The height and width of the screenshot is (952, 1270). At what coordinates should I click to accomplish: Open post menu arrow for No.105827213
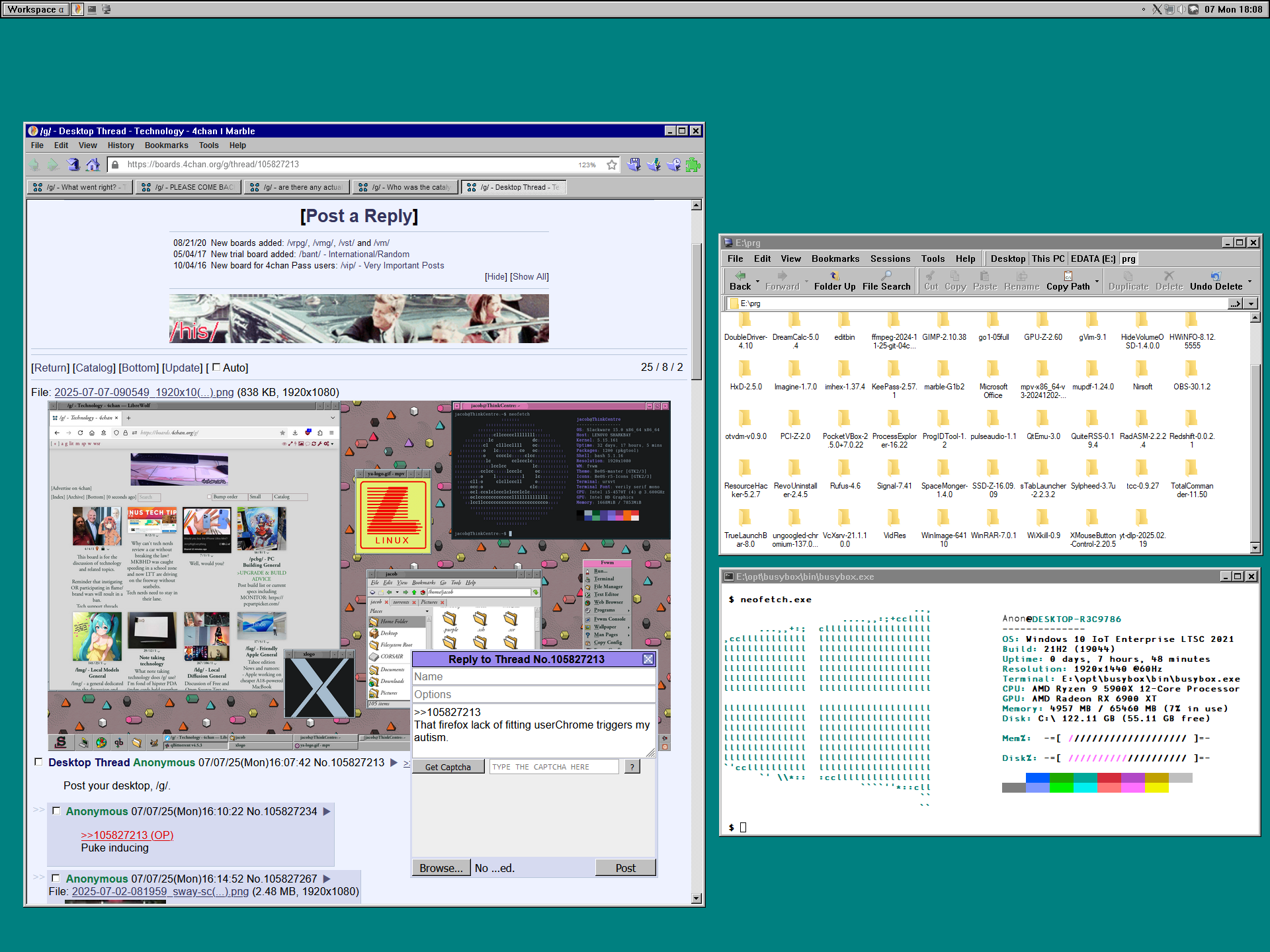tap(394, 762)
